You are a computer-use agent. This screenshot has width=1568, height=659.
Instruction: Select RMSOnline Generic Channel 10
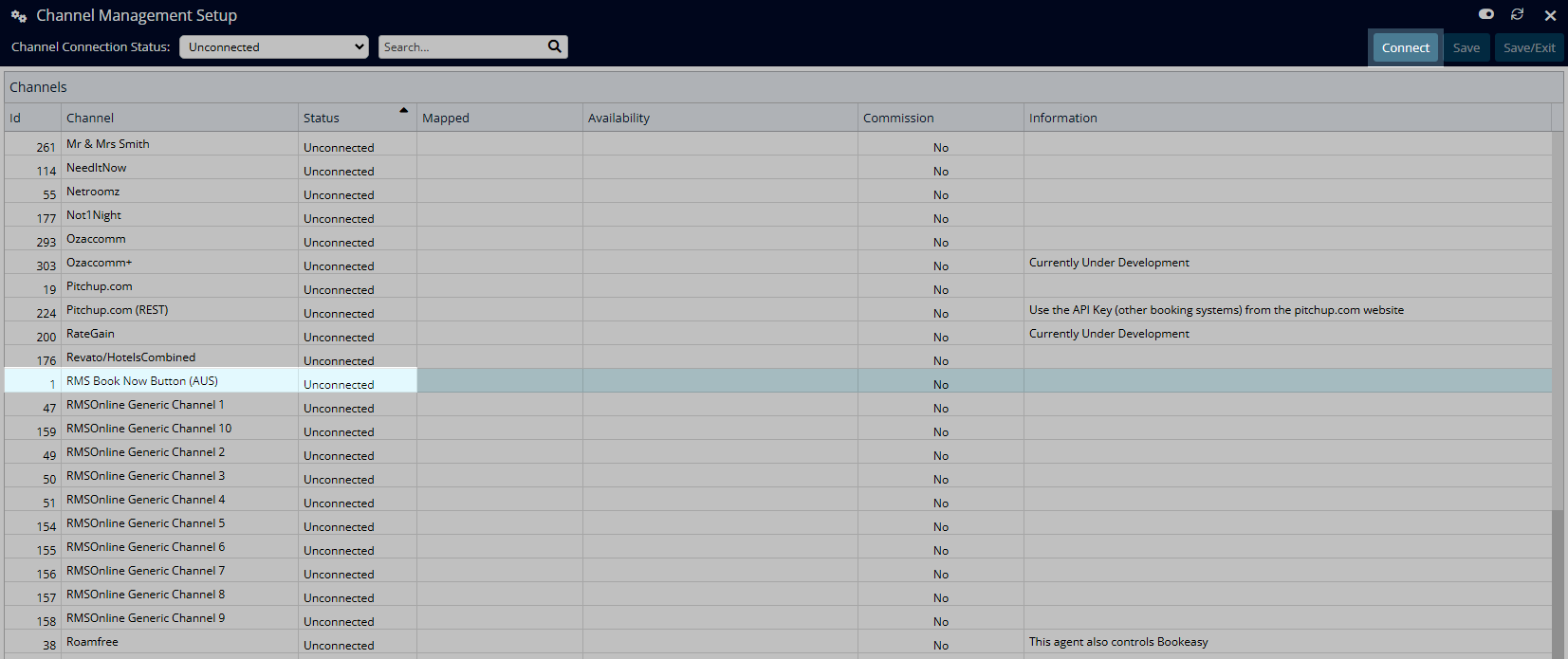[x=149, y=429]
